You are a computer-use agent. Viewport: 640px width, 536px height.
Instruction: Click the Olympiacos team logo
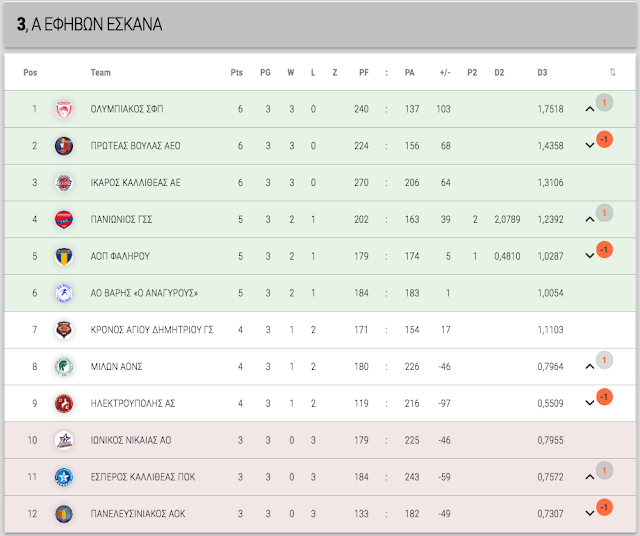tap(64, 109)
